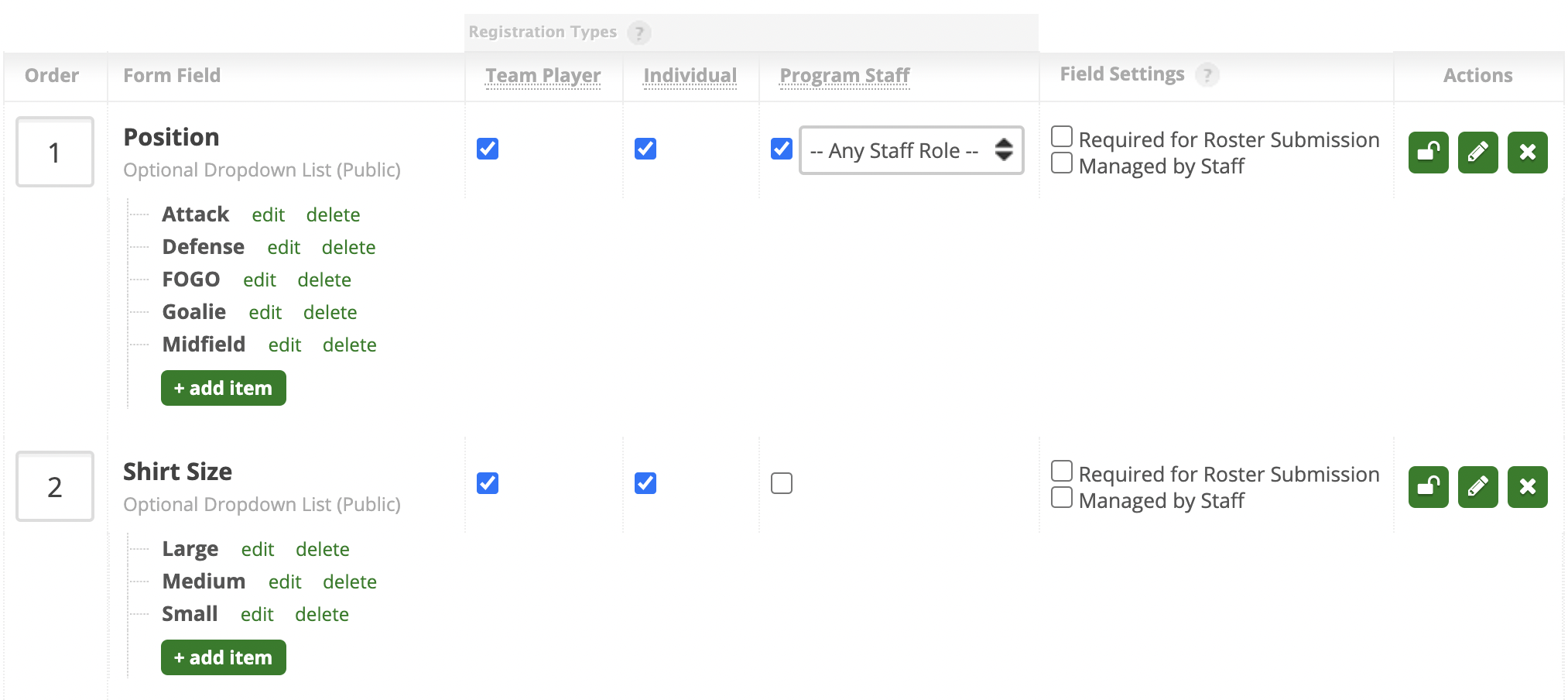Click the Program Staff column header
The height and width of the screenshot is (700, 1568).
(844, 76)
